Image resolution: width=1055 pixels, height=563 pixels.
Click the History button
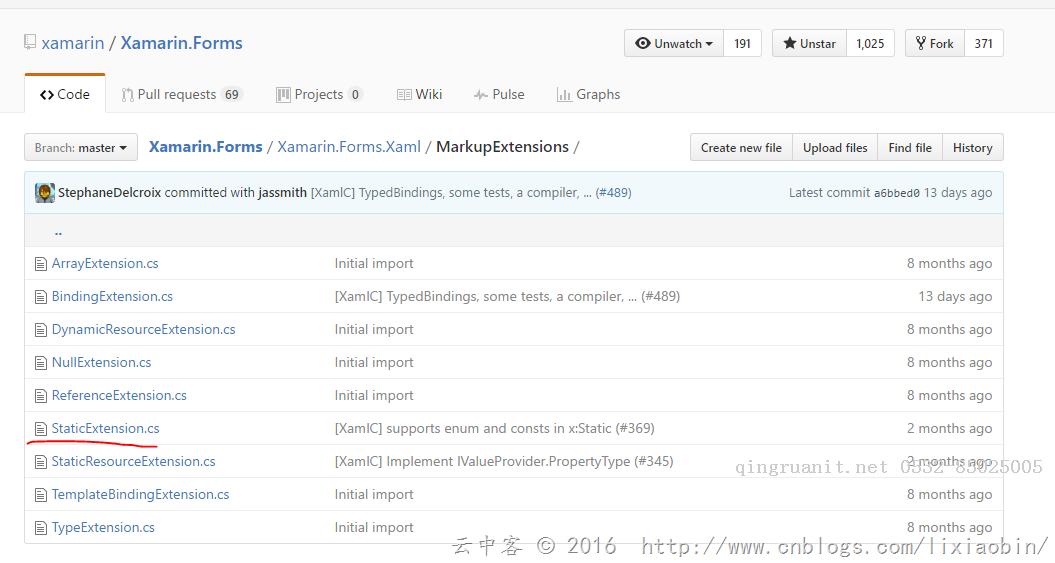[x=972, y=147]
